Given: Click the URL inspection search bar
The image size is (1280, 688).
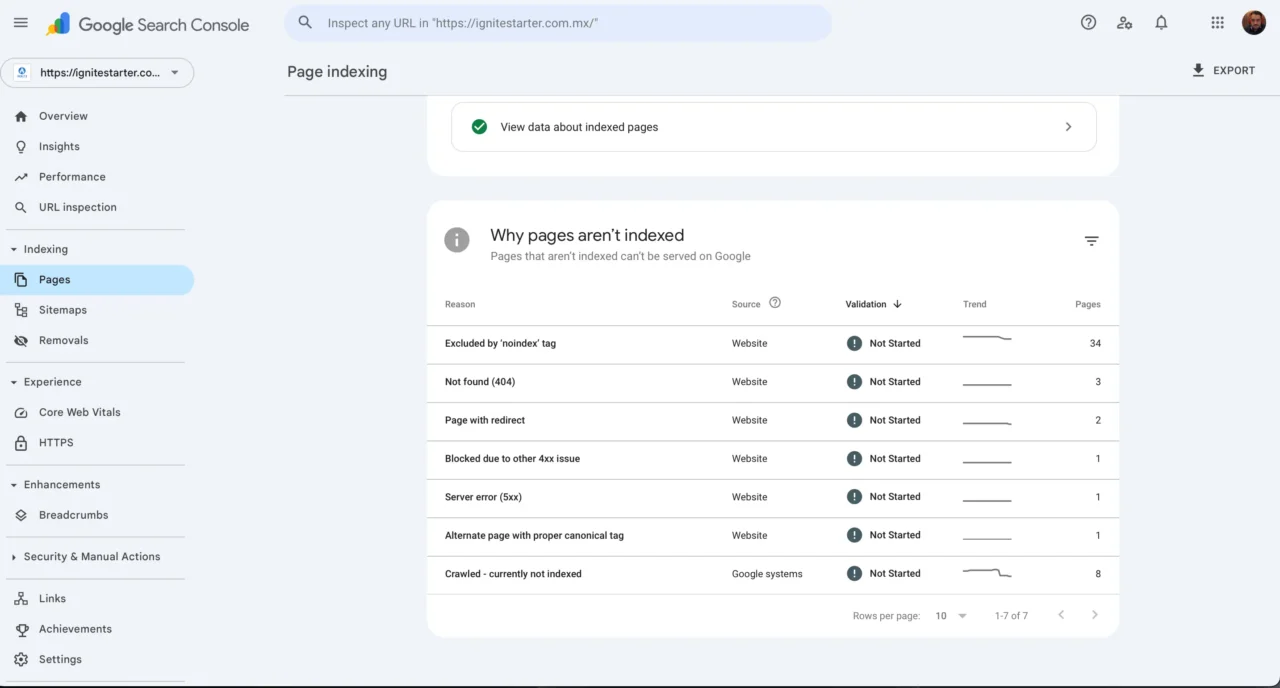Looking at the screenshot, I should coord(557,22).
